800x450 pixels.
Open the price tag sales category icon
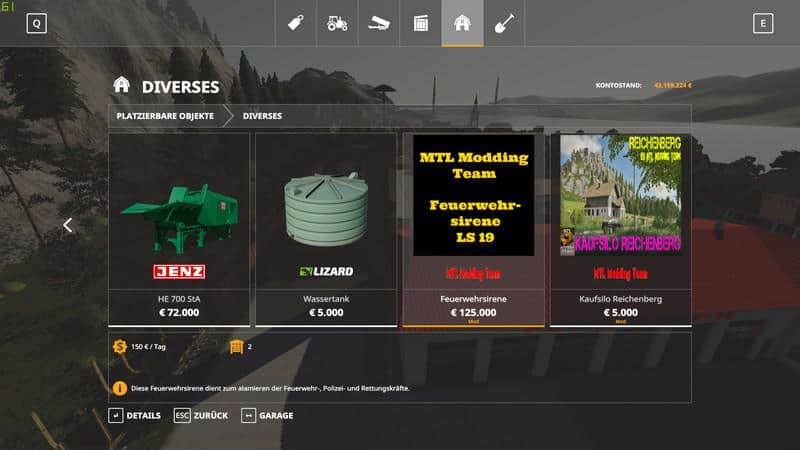pos(296,23)
